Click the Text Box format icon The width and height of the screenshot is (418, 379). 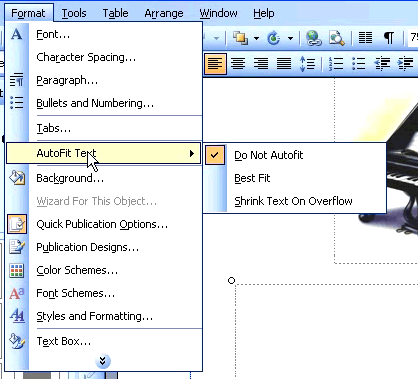click(17, 341)
